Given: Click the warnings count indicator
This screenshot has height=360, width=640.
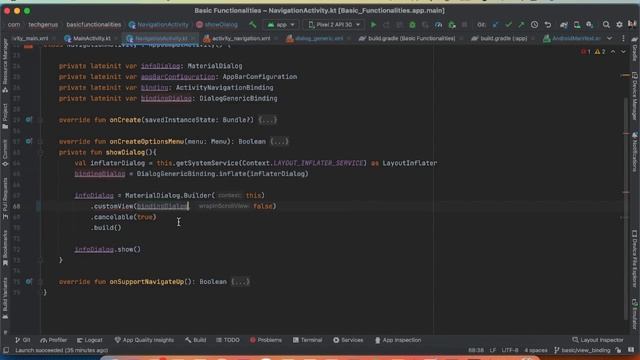Looking at the screenshot, I should 600,52.
